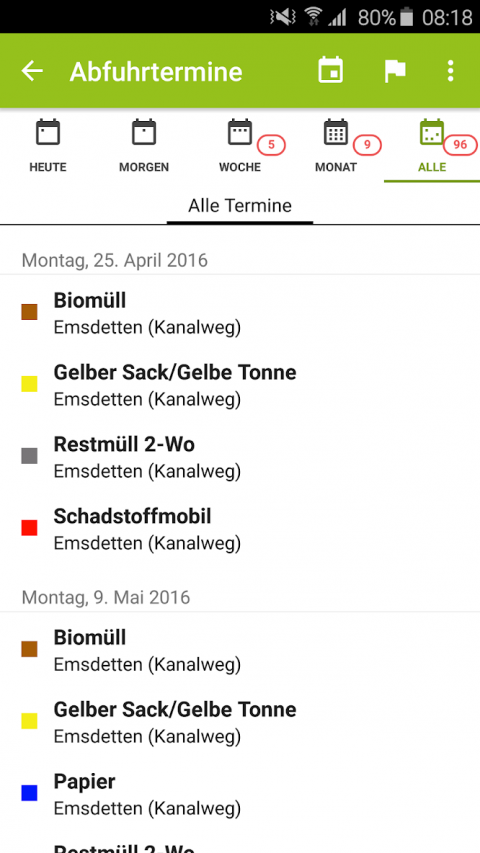480x853 pixels.
Task: Open Biomüll entry on 9. Mai
Action: tap(240, 650)
